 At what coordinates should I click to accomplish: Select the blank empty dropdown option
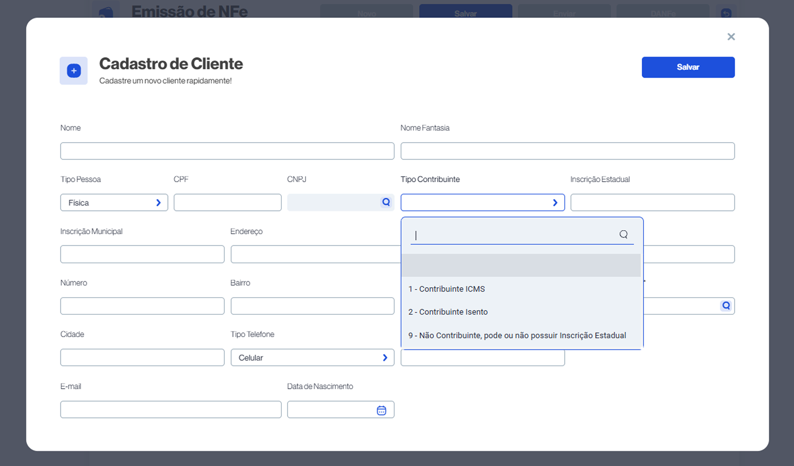pos(520,266)
